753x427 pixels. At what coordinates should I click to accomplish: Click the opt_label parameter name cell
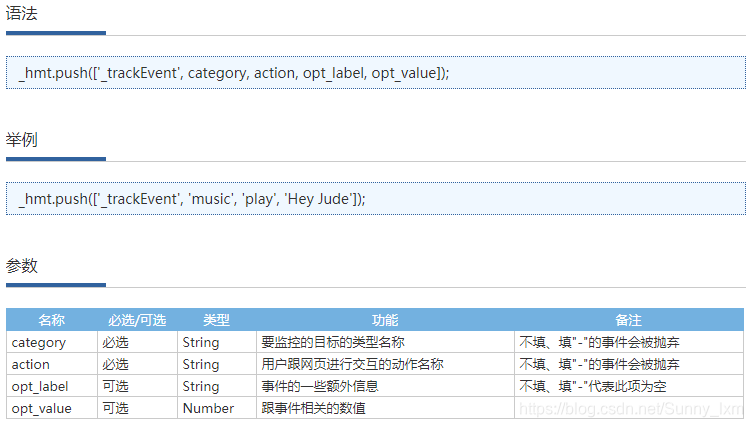pos(52,386)
